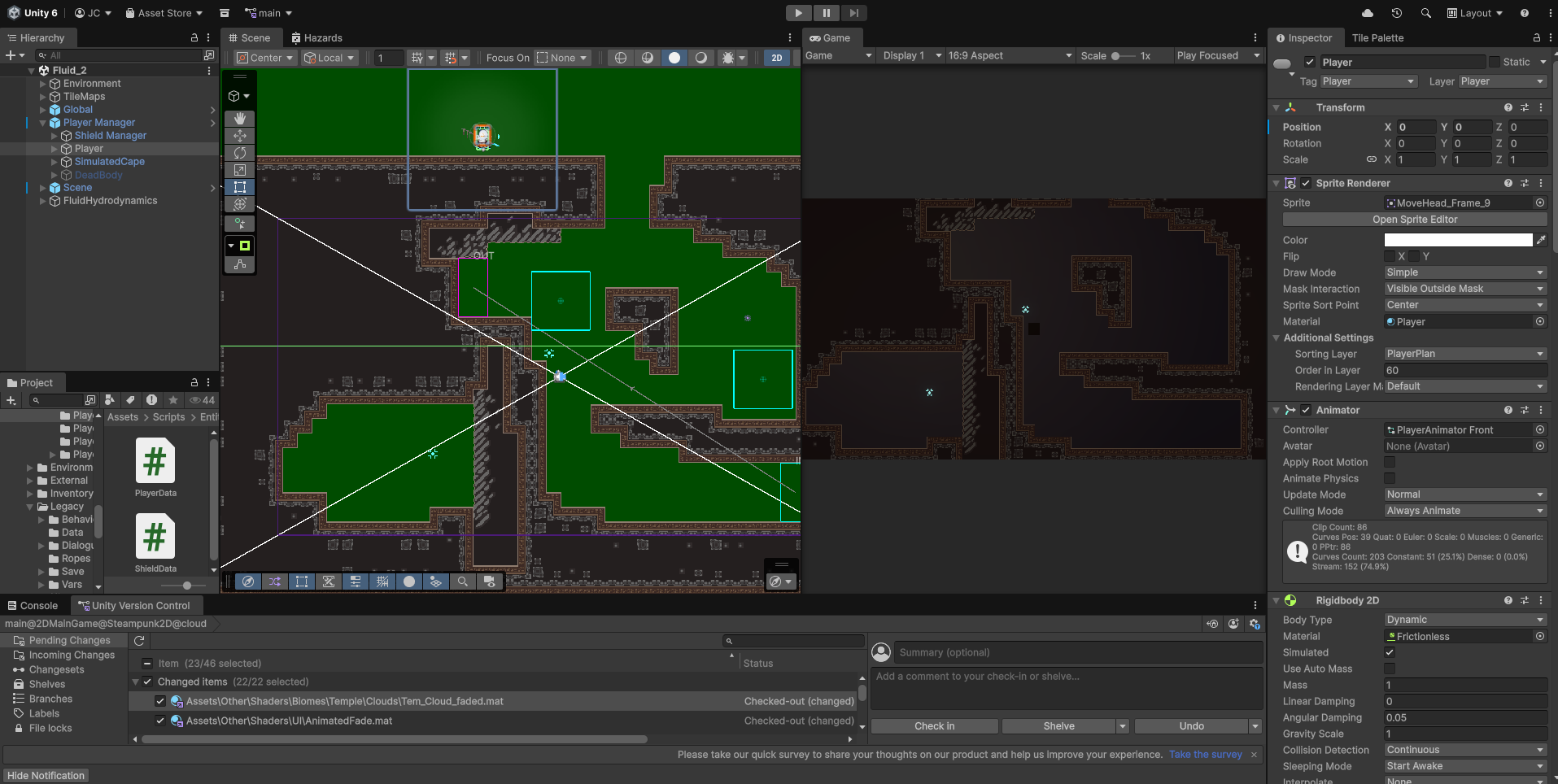Switch to the Tile Palette tab
This screenshot has width=1558, height=784.
tap(1377, 38)
